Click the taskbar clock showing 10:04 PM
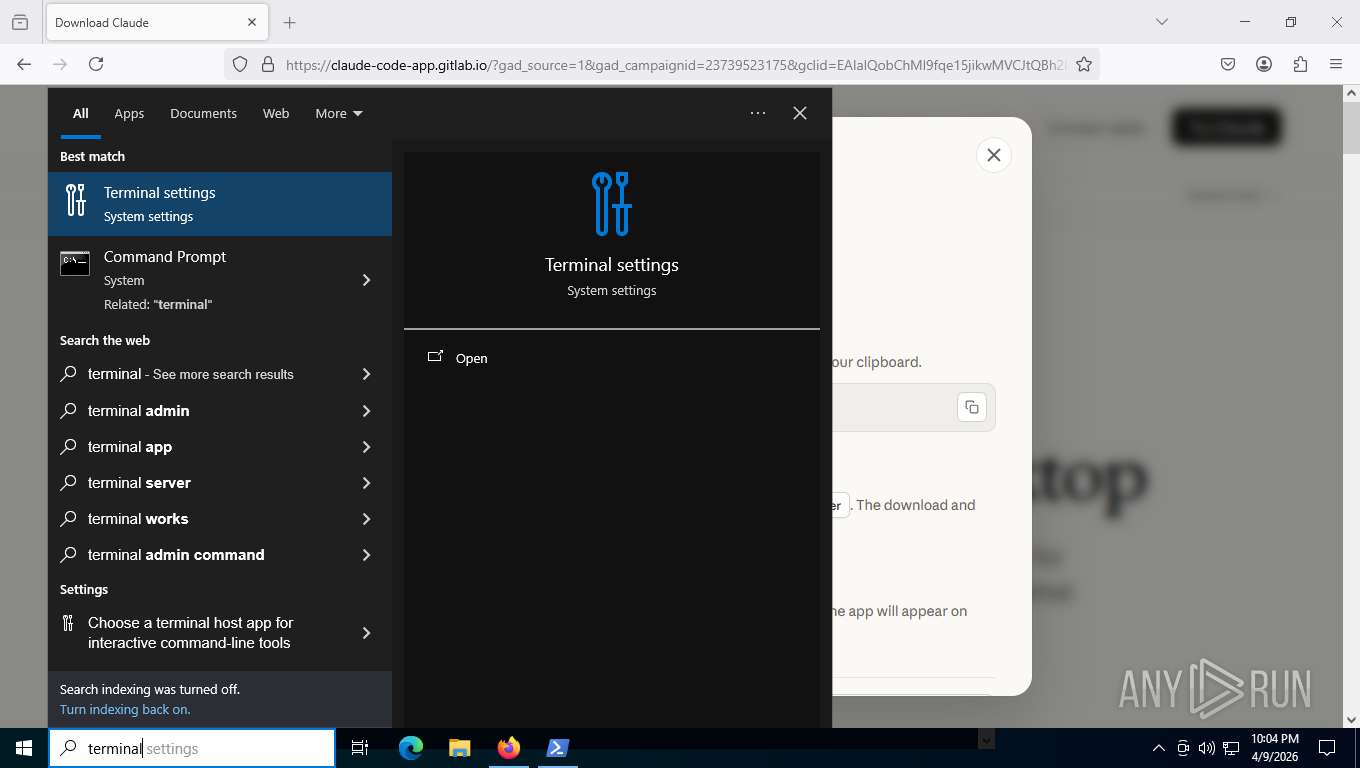The width and height of the screenshot is (1360, 768). [x=1274, y=748]
